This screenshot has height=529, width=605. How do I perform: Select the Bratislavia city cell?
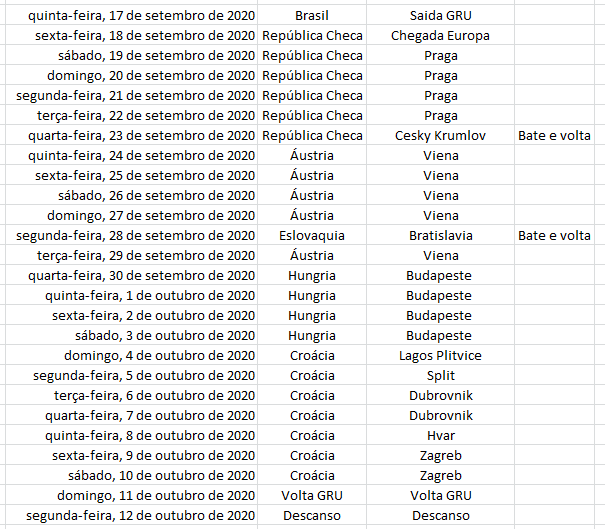[440, 236]
